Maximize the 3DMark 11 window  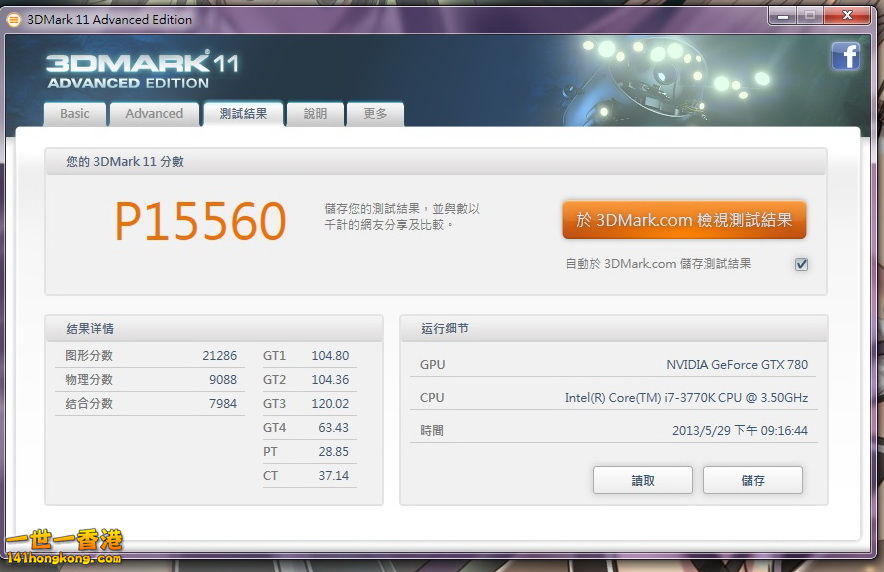pyautogui.click(x=809, y=15)
